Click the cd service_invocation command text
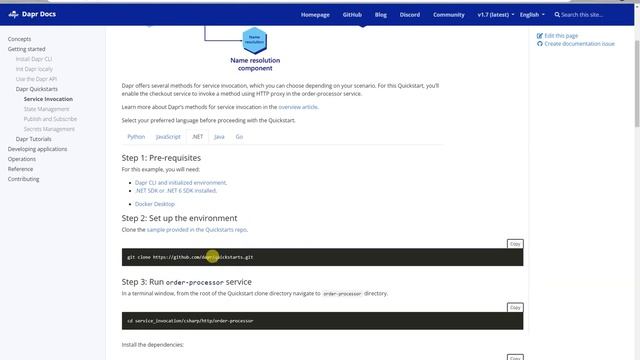640x360 pixels. [x=190, y=321]
